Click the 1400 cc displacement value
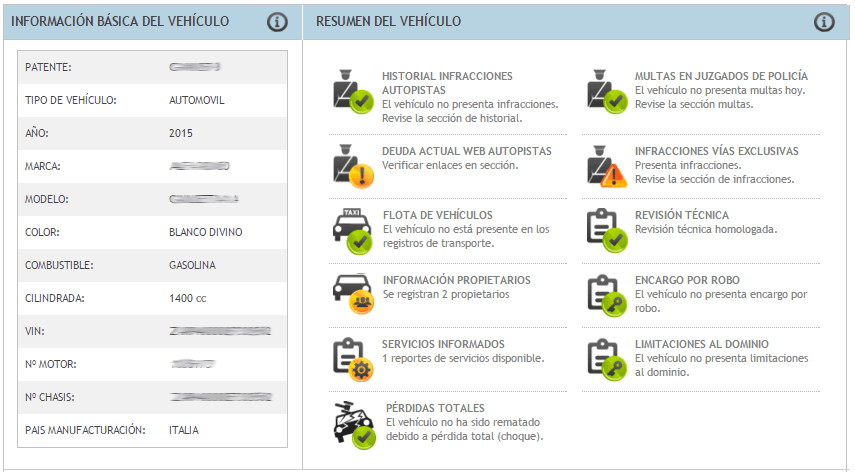Viewport: 855px width, 472px height. tap(188, 299)
